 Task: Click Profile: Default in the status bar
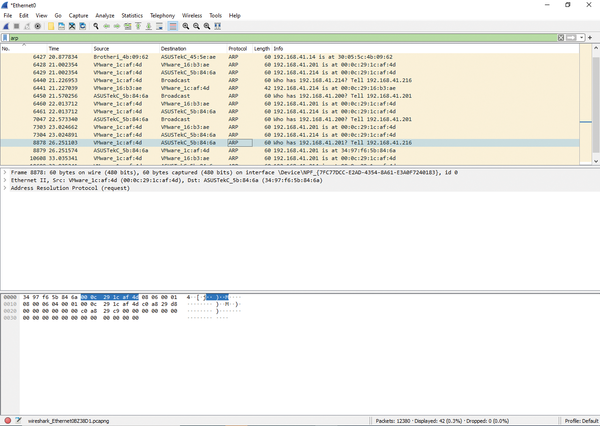(581, 421)
